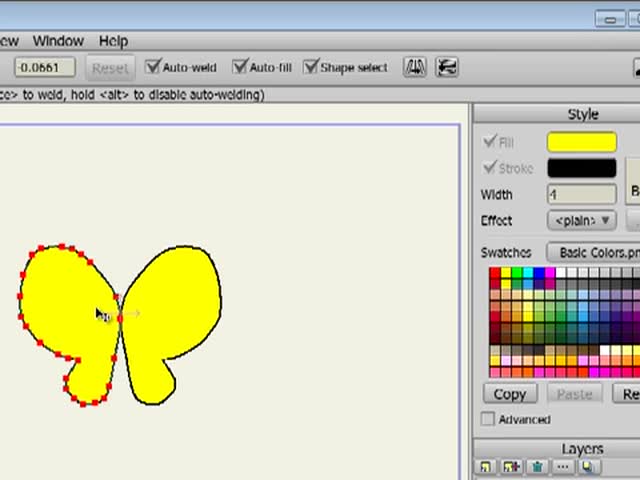The width and height of the screenshot is (640, 480).
Task: Click the yellow Fill color swatch
Action: coord(582,142)
